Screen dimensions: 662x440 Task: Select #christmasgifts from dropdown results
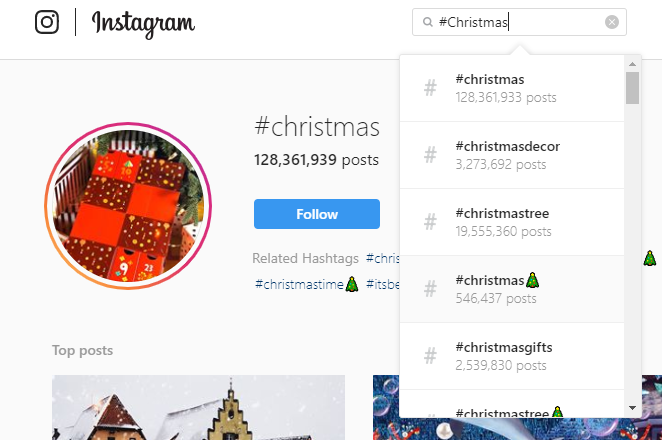pos(512,356)
